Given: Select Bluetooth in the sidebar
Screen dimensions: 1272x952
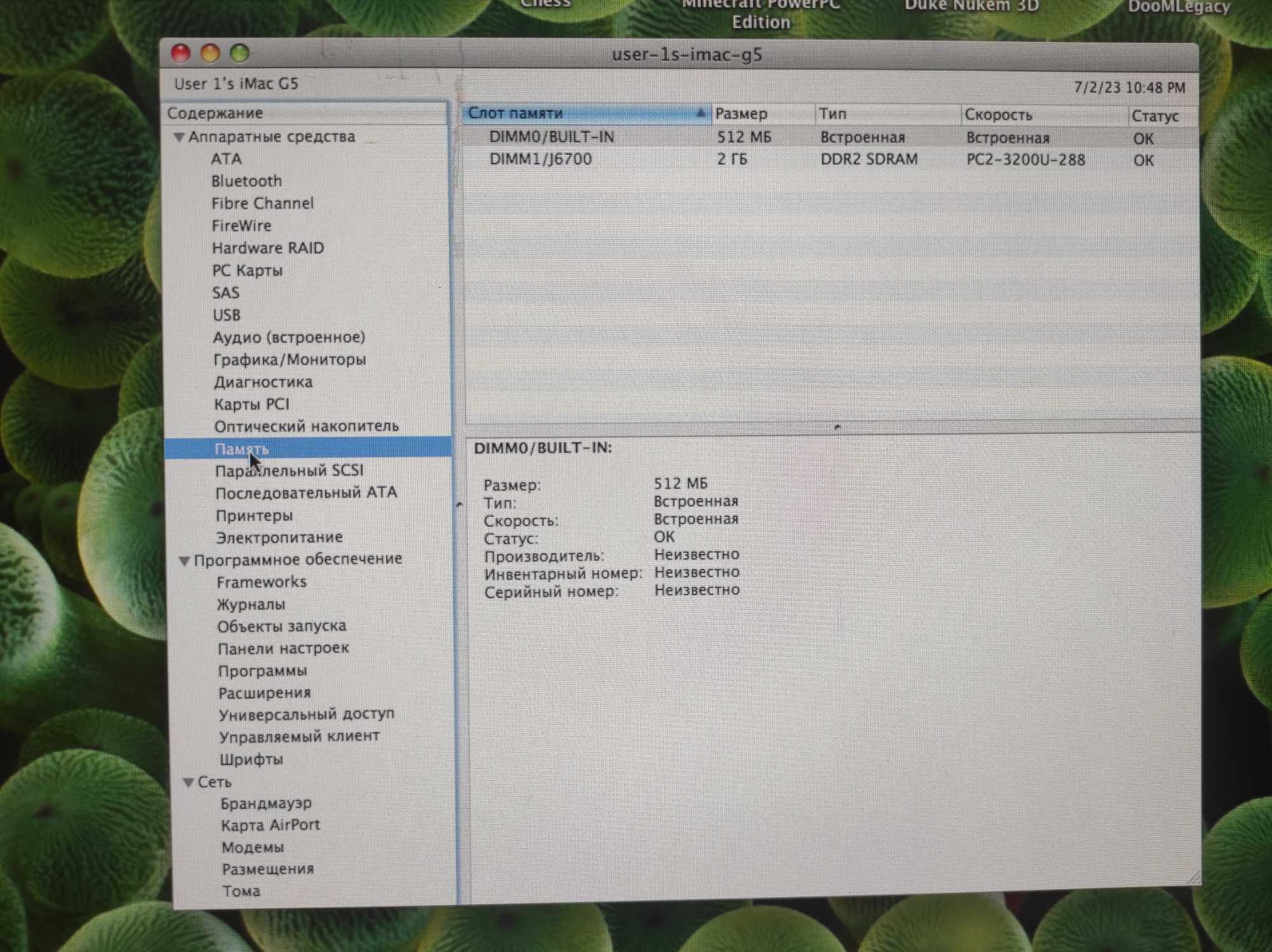Looking at the screenshot, I should click(x=247, y=181).
